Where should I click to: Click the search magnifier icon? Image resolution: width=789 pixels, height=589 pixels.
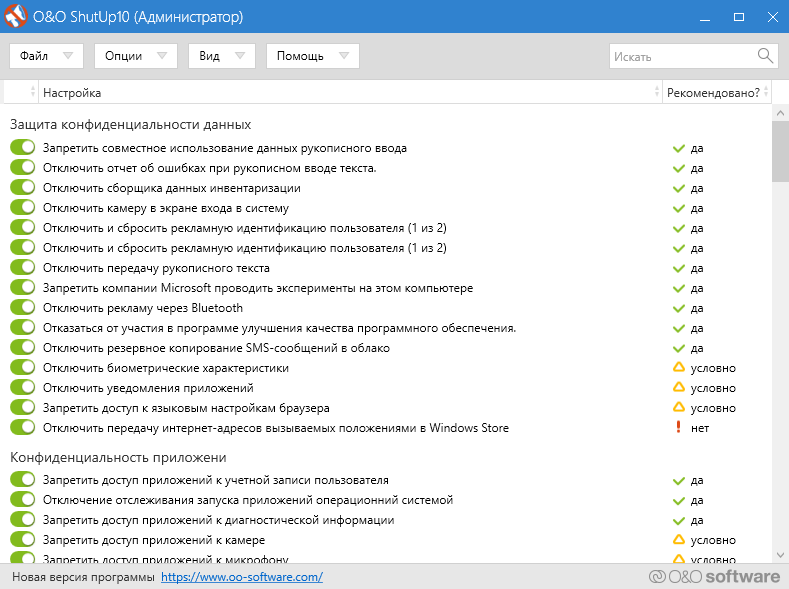765,56
